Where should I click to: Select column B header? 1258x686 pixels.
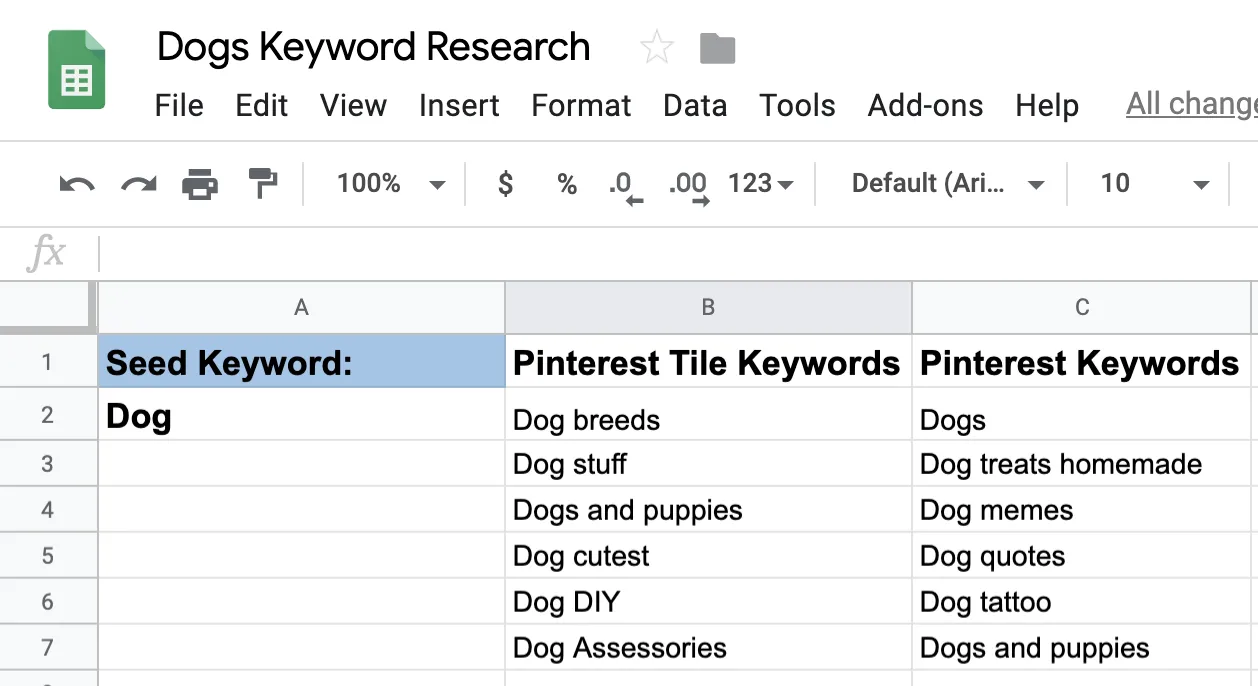[x=708, y=308]
